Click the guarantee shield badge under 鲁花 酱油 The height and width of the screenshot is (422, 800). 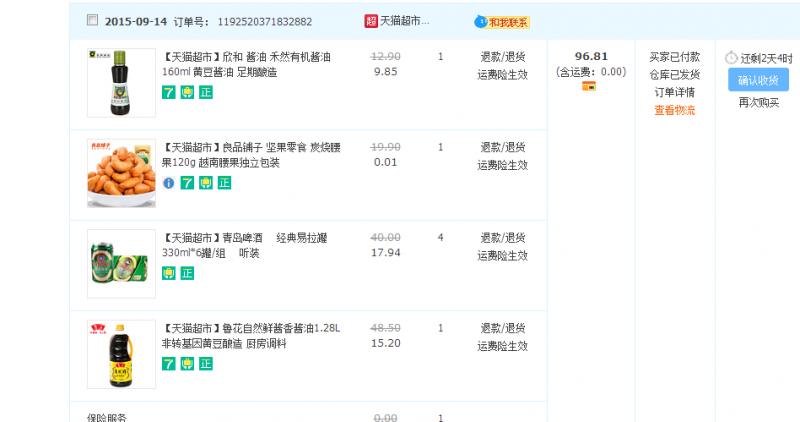(187, 363)
